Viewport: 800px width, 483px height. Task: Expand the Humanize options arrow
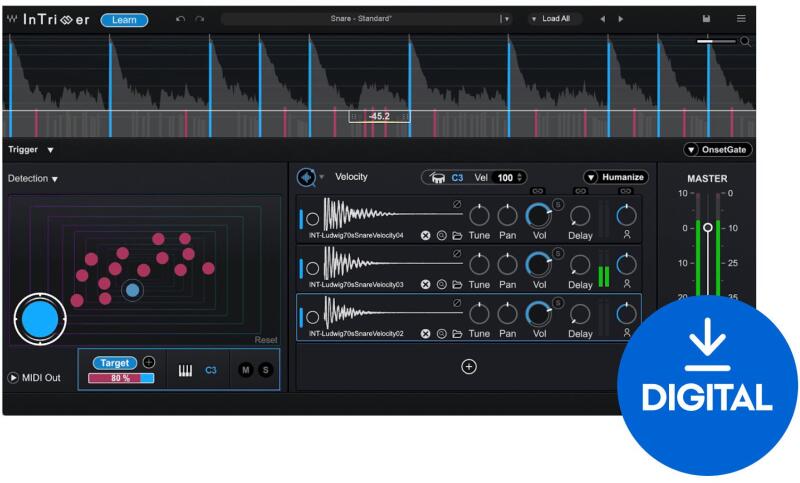tap(591, 177)
